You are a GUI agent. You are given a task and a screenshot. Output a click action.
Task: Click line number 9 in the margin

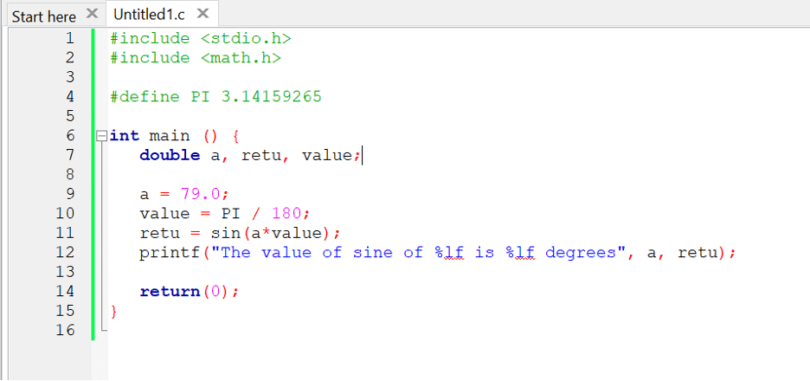coord(69,194)
